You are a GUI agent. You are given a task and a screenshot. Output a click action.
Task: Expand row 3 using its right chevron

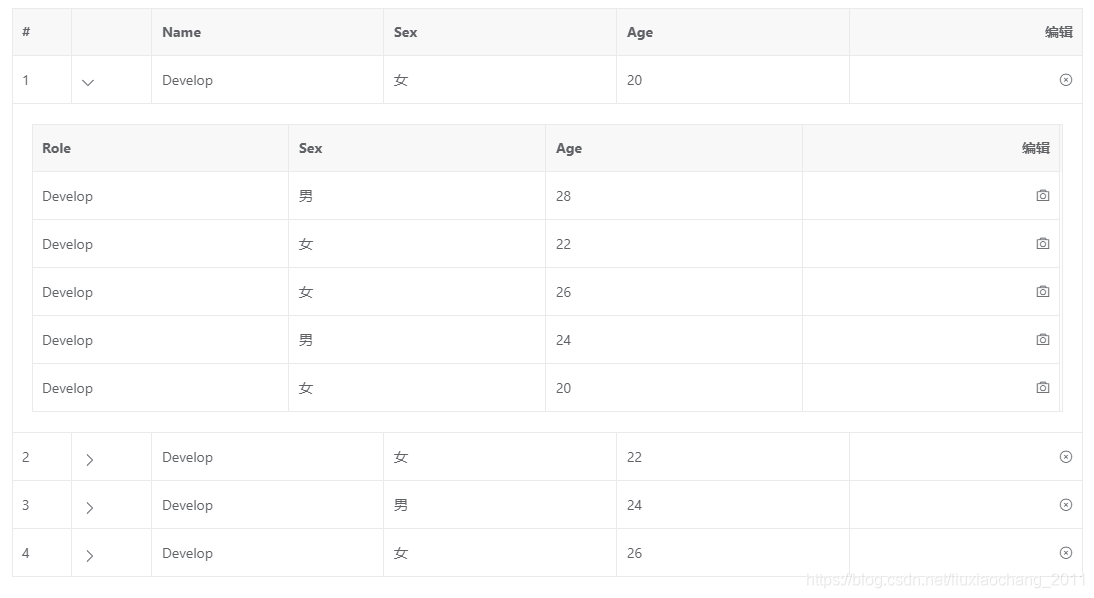coord(89,507)
